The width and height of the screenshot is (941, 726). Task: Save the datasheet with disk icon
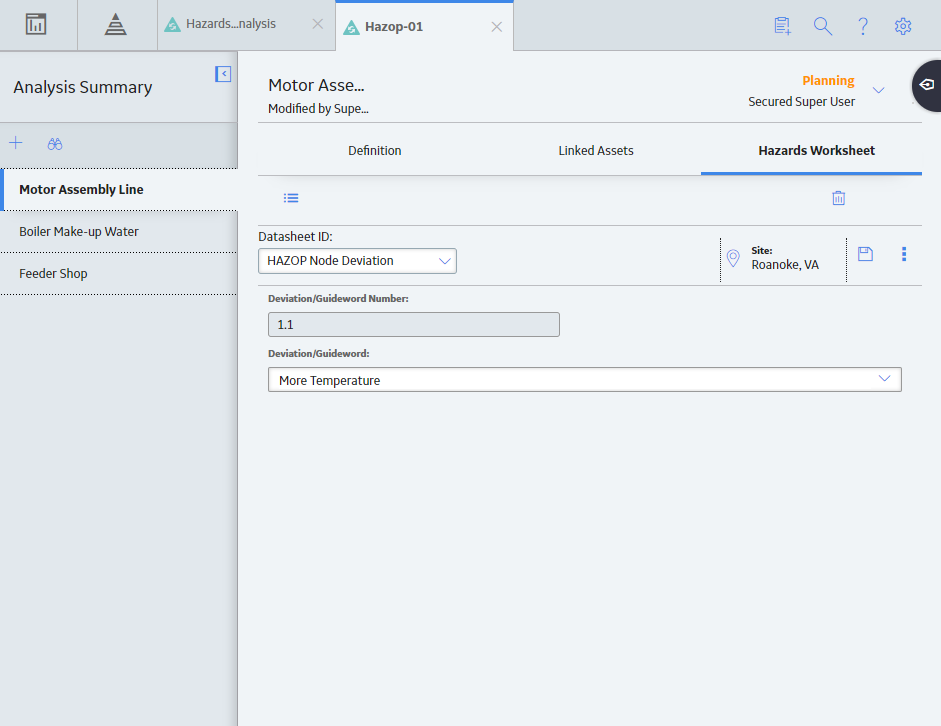(x=865, y=254)
